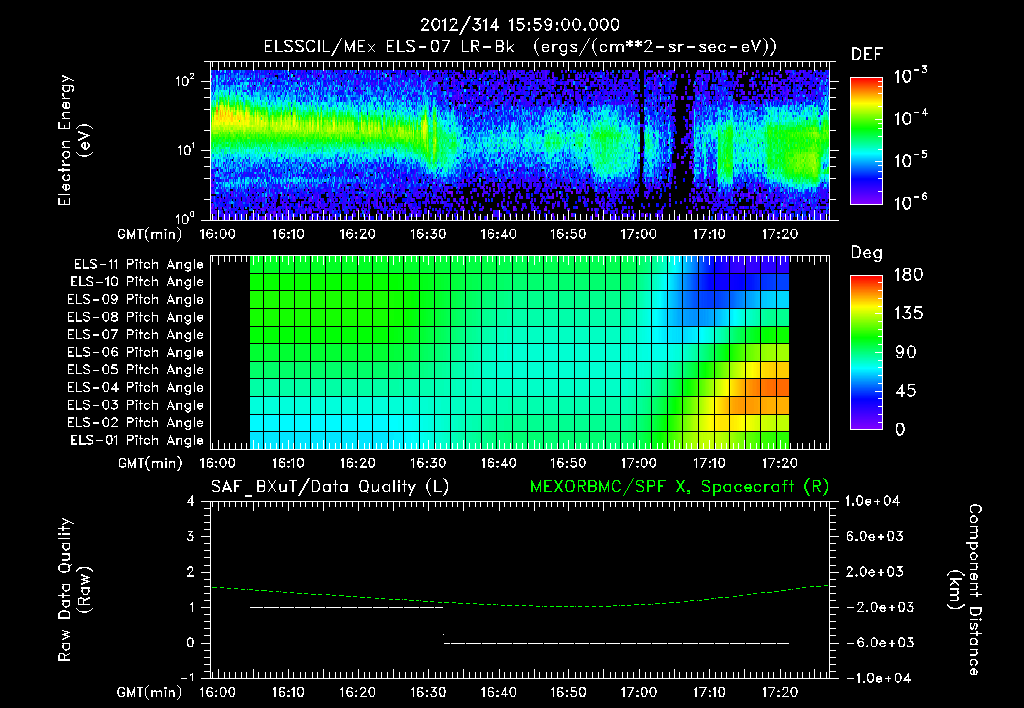This screenshot has height=708, width=1024.
Task: Click the 90 value on Deg colorbar
Action: pos(906,353)
